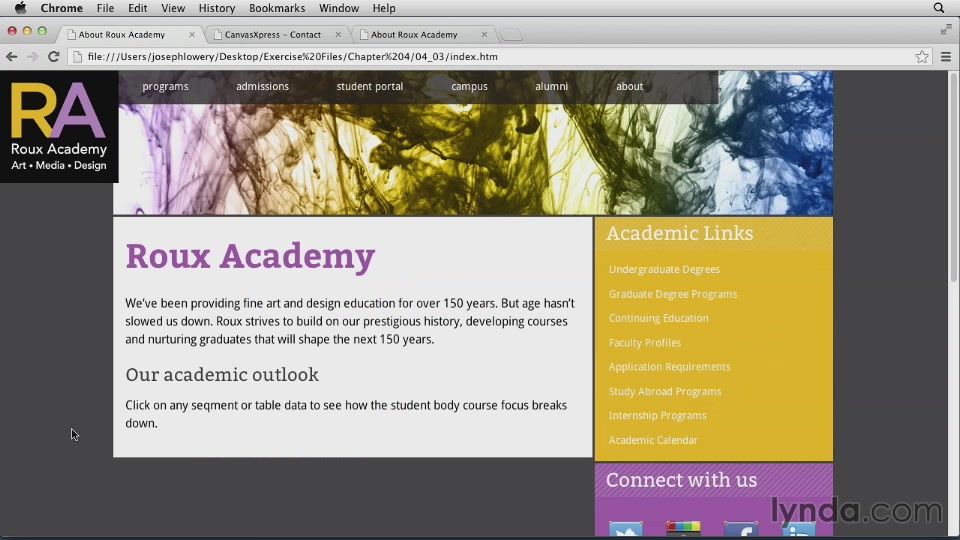Open Chrome hamburger menu
Viewport: 960px width, 540px height.
pos(946,56)
